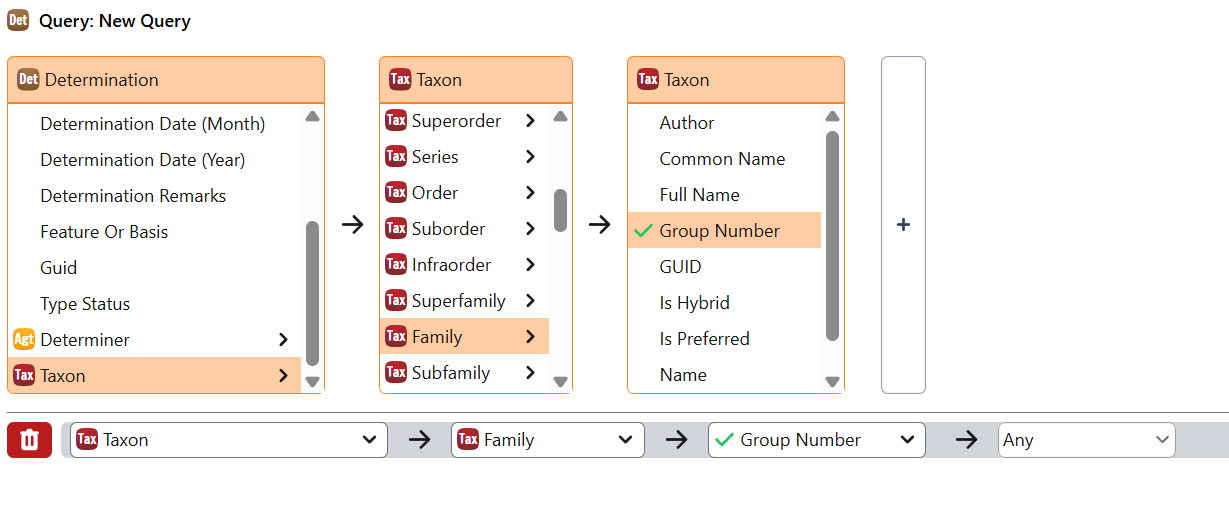1229x505 pixels.
Task: Open the Family dropdown in query line
Action: (547, 440)
